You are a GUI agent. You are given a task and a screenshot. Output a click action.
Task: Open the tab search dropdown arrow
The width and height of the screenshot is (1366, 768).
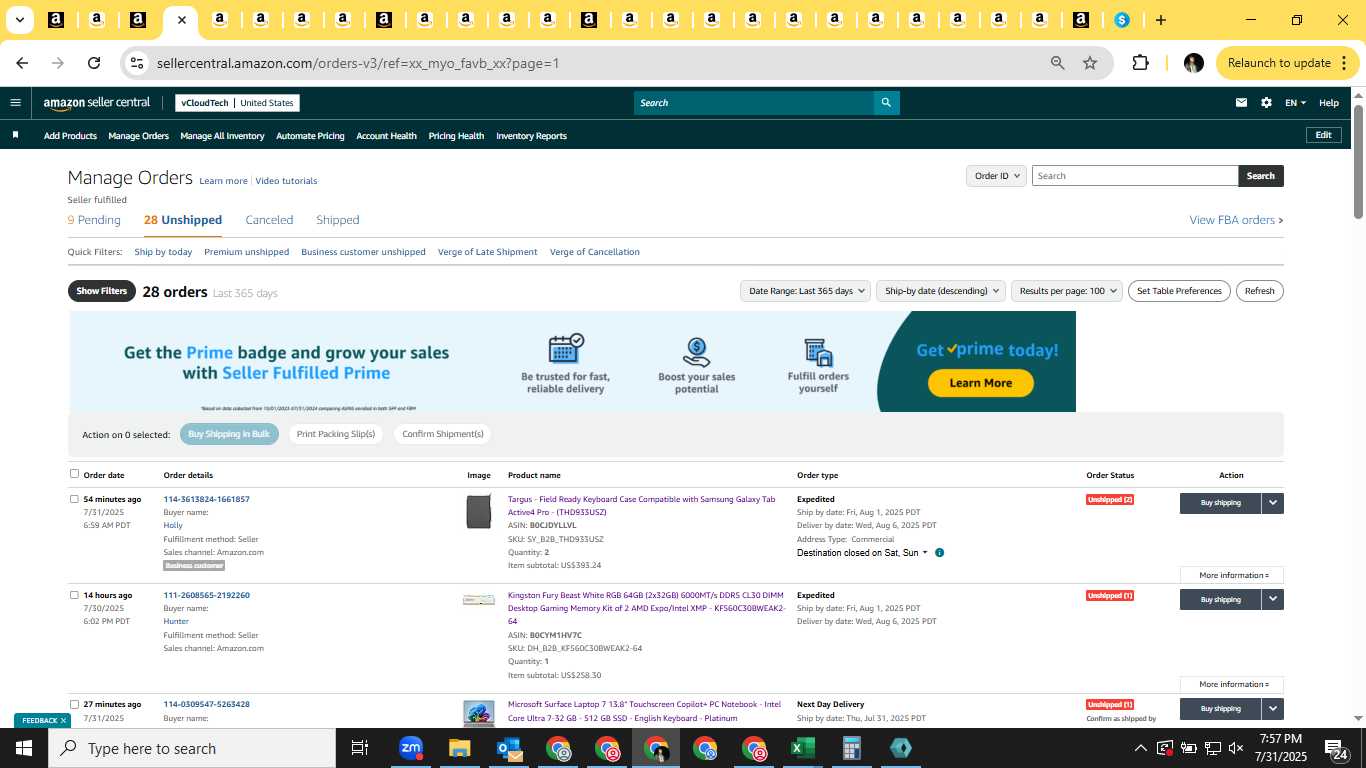[19, 20]
